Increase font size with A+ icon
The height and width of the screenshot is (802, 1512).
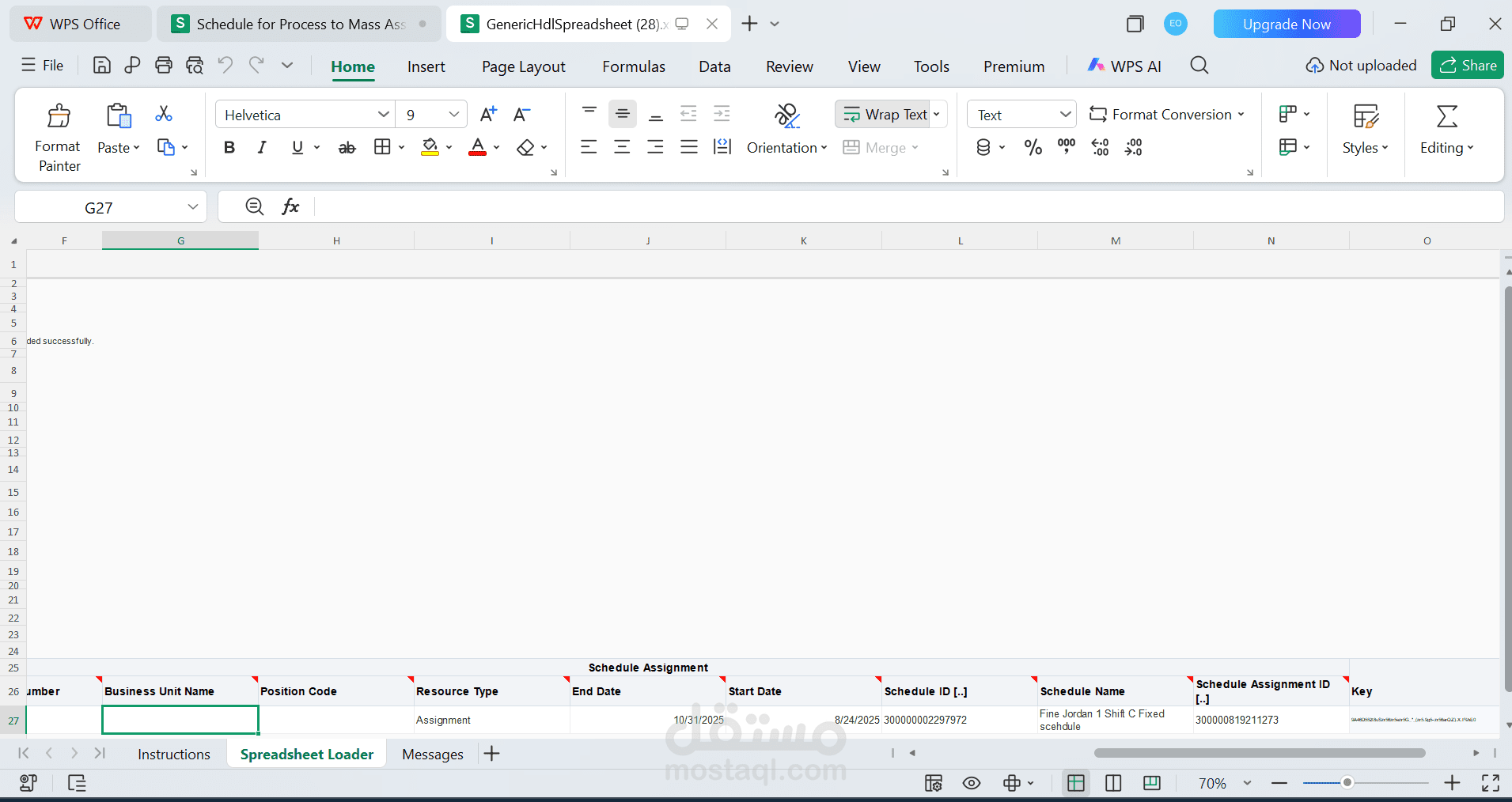[488, 115]
